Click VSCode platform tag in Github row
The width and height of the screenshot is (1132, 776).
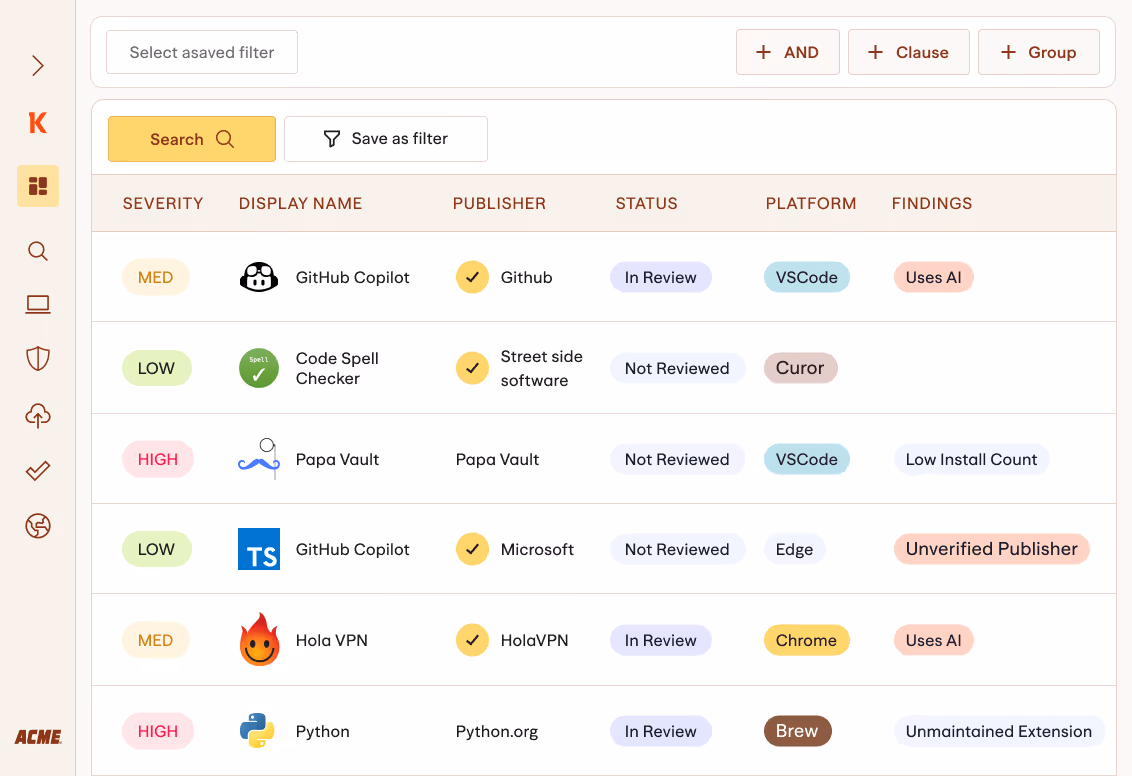[806, 277]
